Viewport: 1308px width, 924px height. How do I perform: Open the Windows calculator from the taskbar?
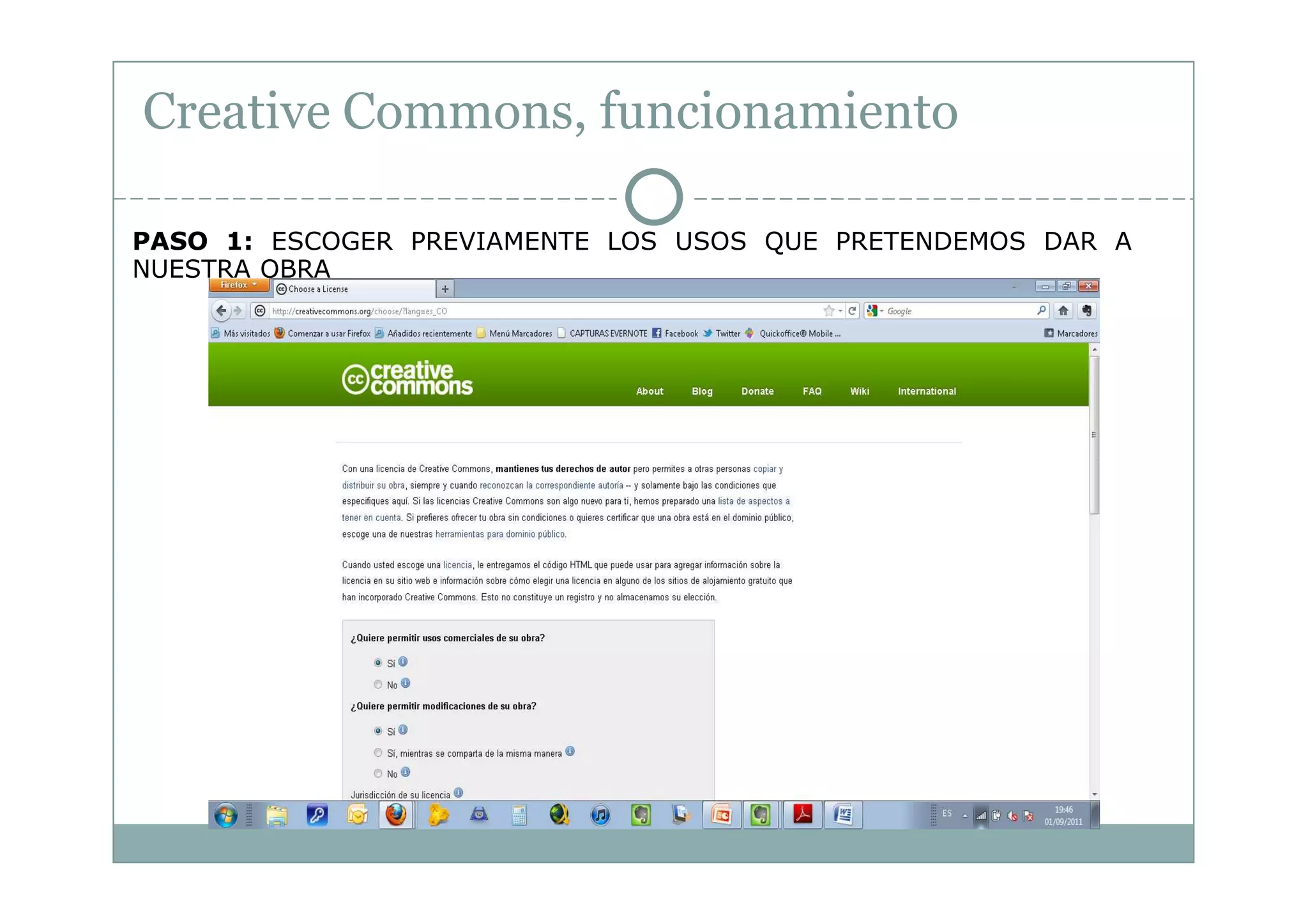519,814
